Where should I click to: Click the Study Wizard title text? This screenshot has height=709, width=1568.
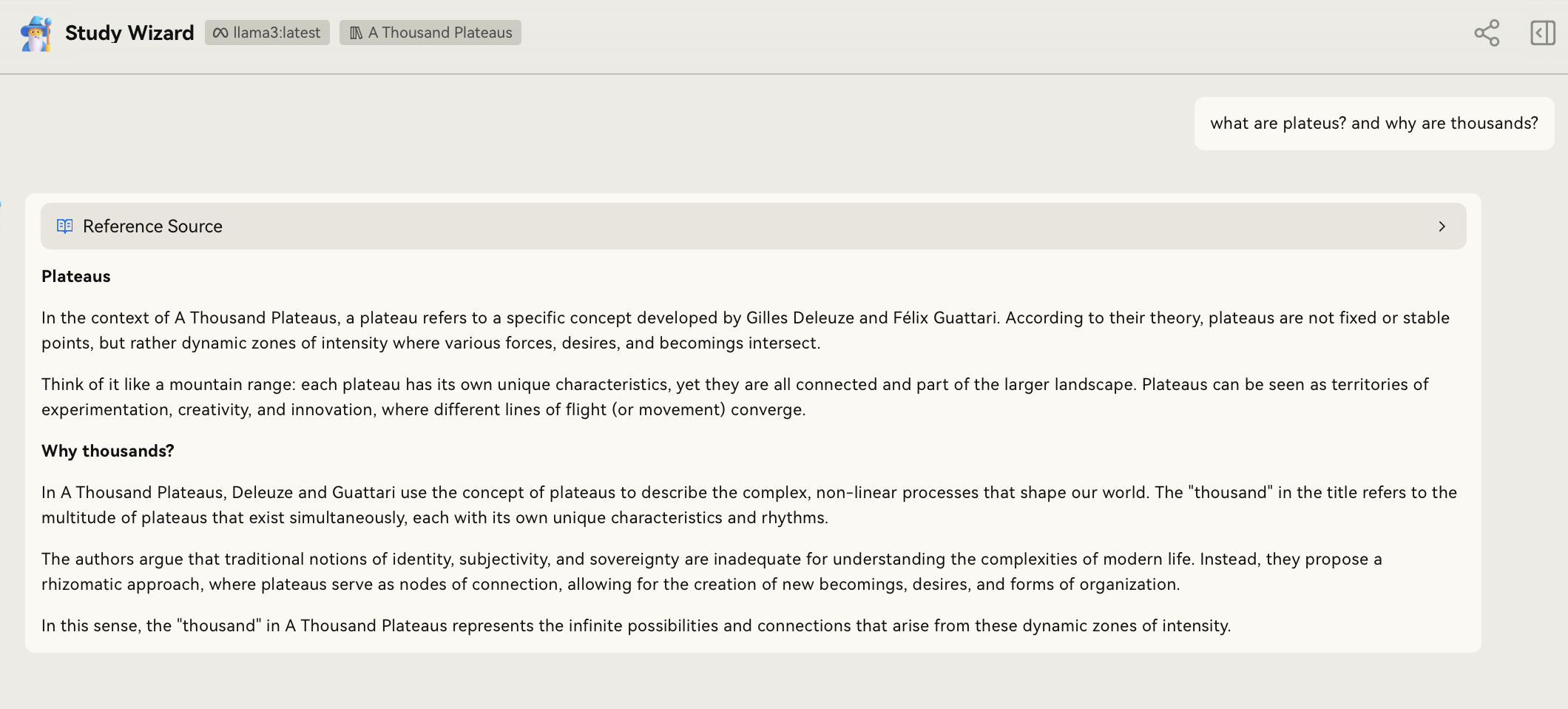click(x=129, y=33)
